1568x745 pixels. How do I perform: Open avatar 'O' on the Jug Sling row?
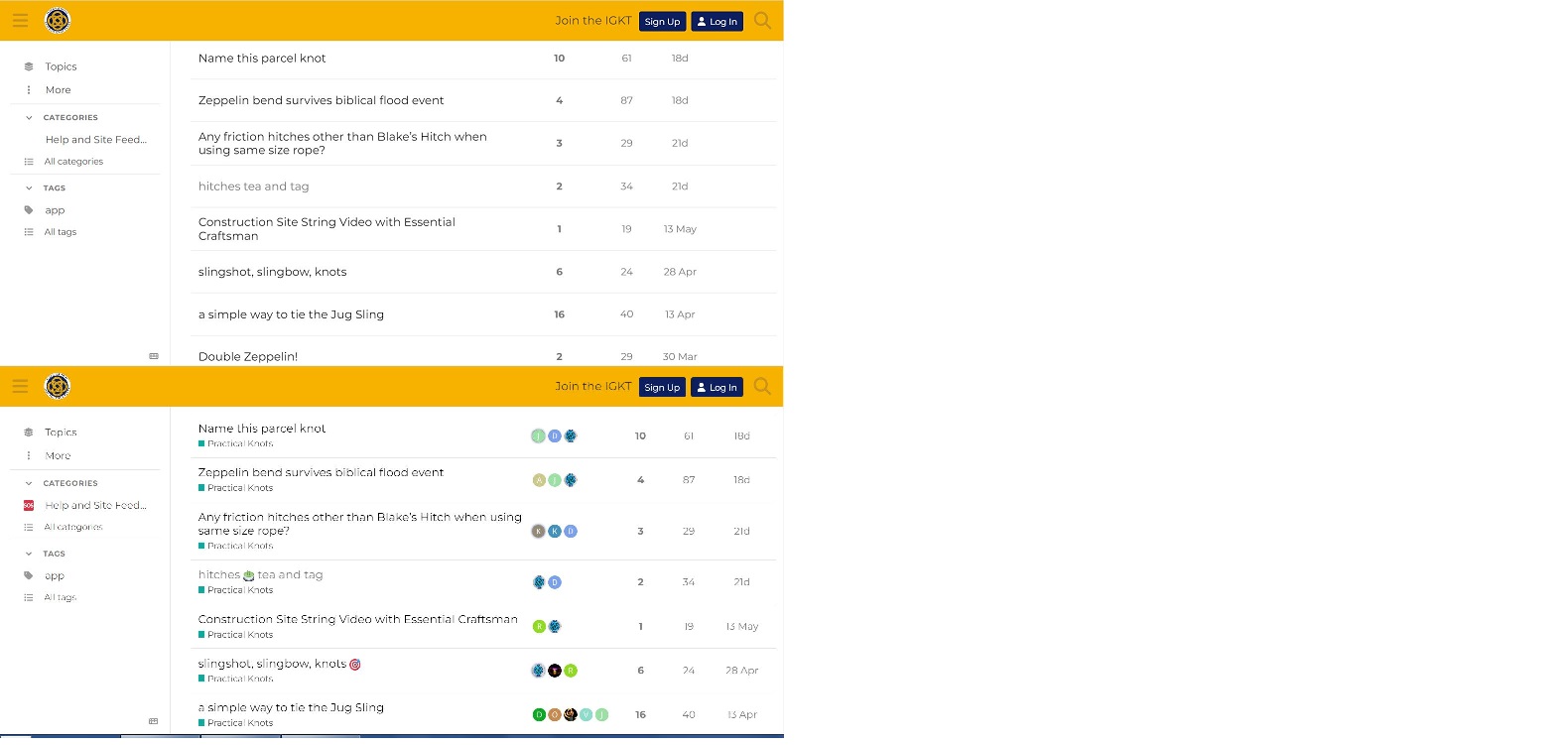tap(555, 714)
